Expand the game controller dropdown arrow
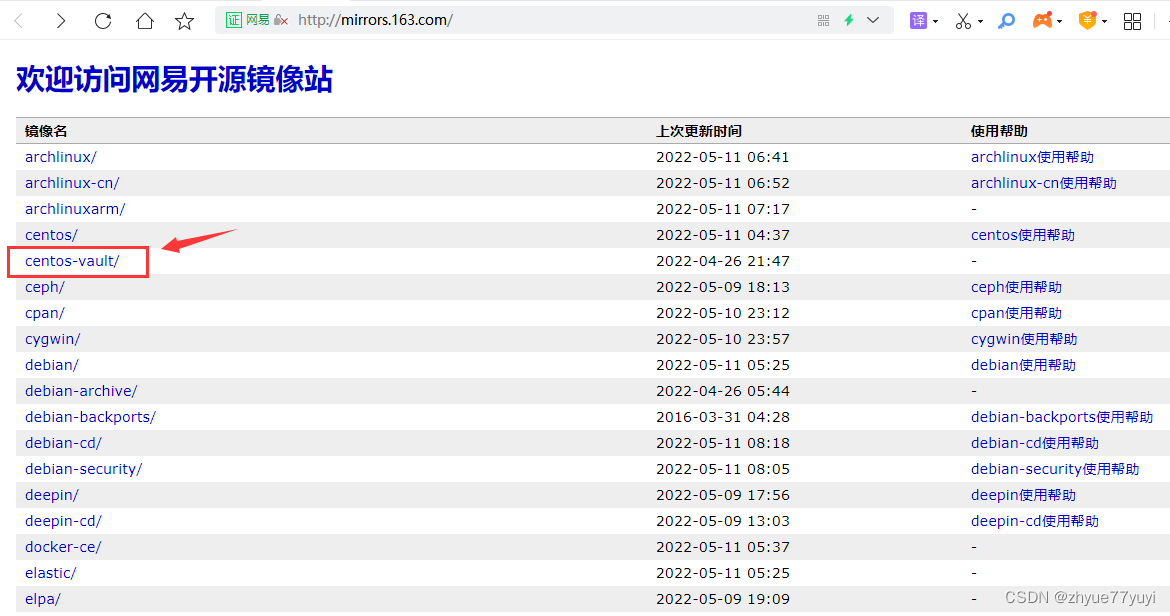Screen dimensions: 1170x616 (1060, 22)
